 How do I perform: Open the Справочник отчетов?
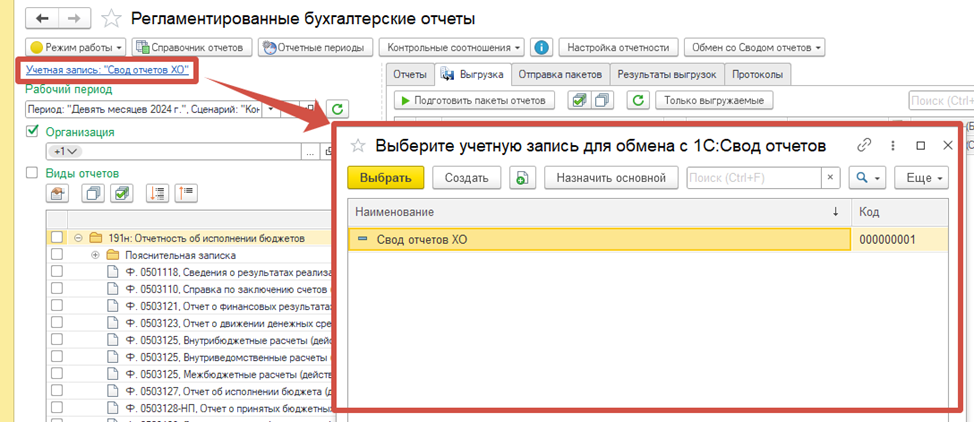click(192, 47)
